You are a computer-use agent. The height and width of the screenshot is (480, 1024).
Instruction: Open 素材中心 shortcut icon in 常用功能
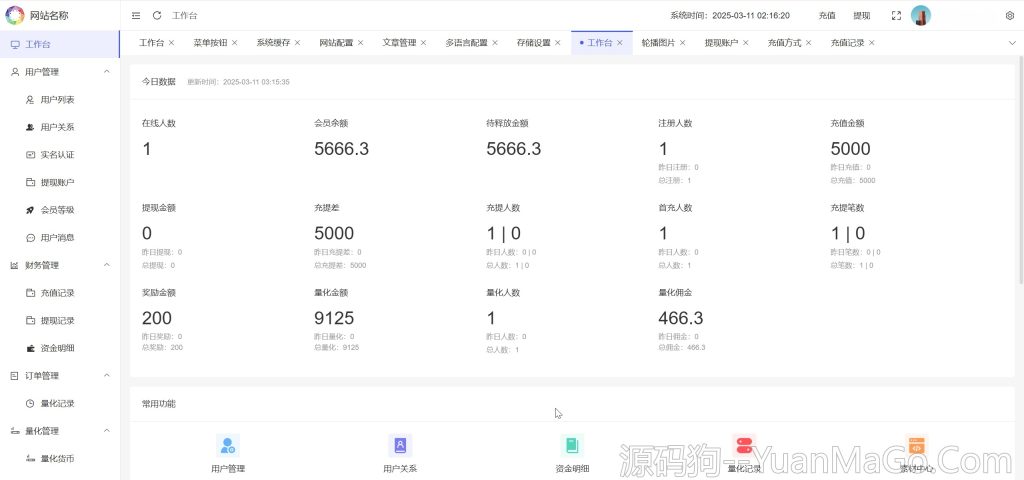click(x=917, y=445)
